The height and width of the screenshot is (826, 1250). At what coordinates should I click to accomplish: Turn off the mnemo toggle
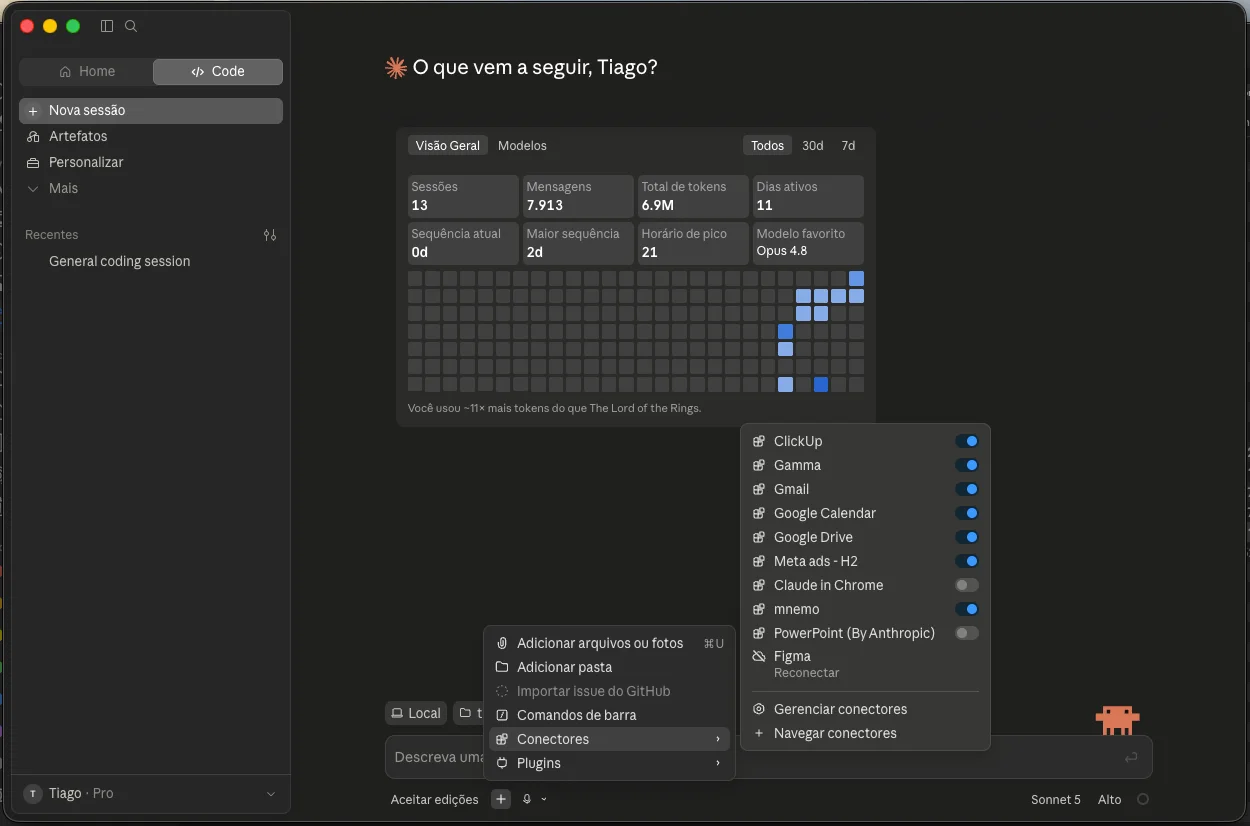click(966, 609)
